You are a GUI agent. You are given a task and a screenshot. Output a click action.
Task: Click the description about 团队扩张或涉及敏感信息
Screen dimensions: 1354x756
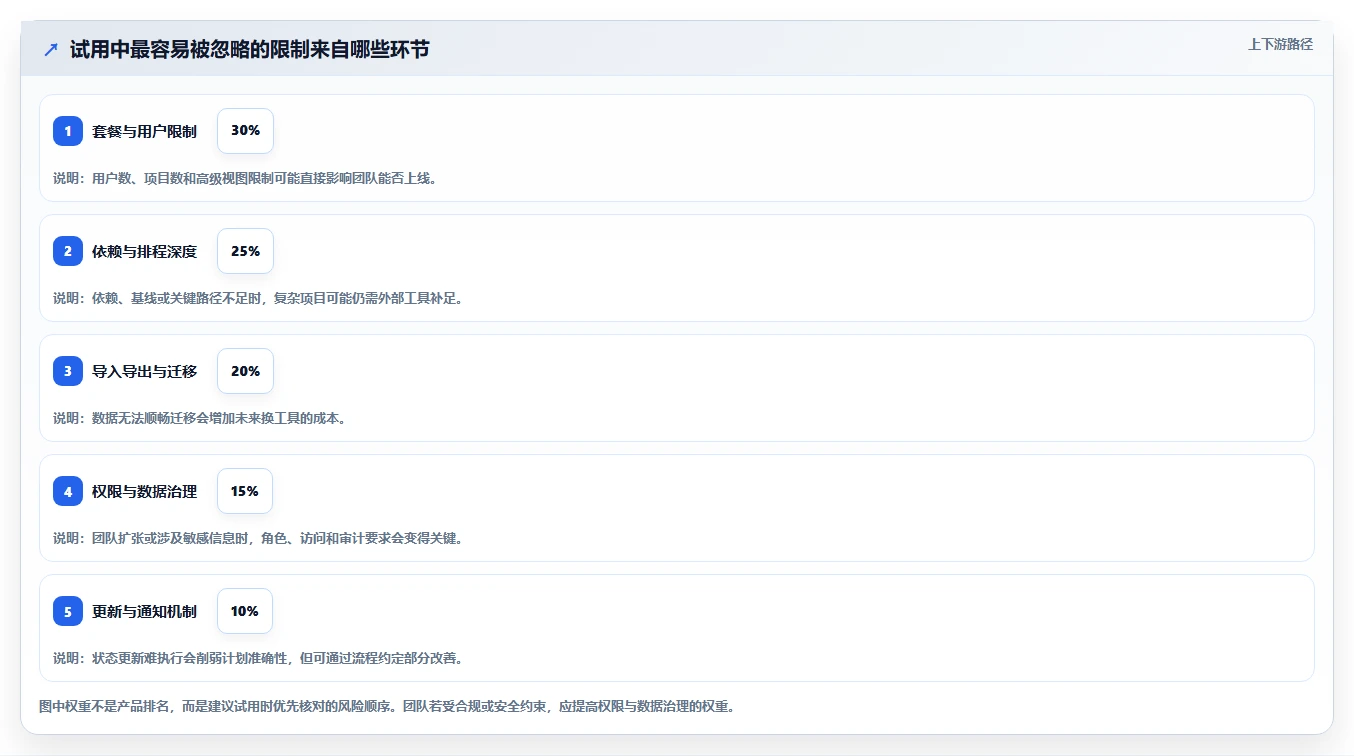click(x=258, y=538)
